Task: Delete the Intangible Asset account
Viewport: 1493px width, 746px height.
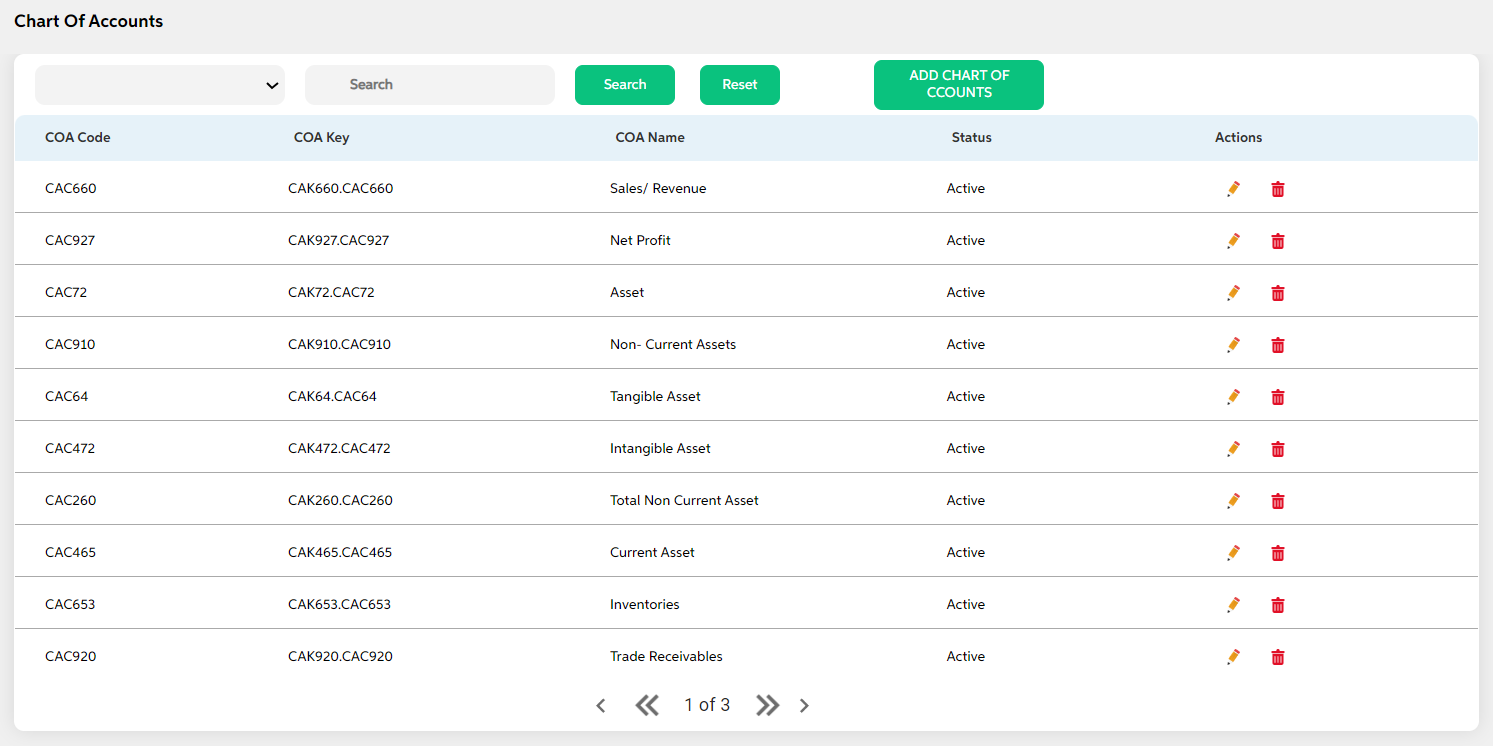Action: [1277, 449]
